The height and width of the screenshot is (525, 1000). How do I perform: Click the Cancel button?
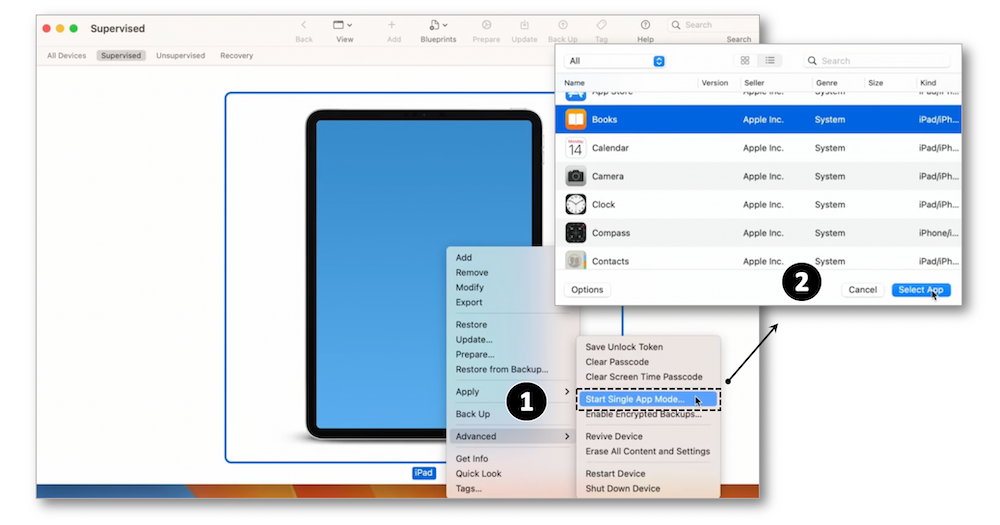tap(862, 290)
